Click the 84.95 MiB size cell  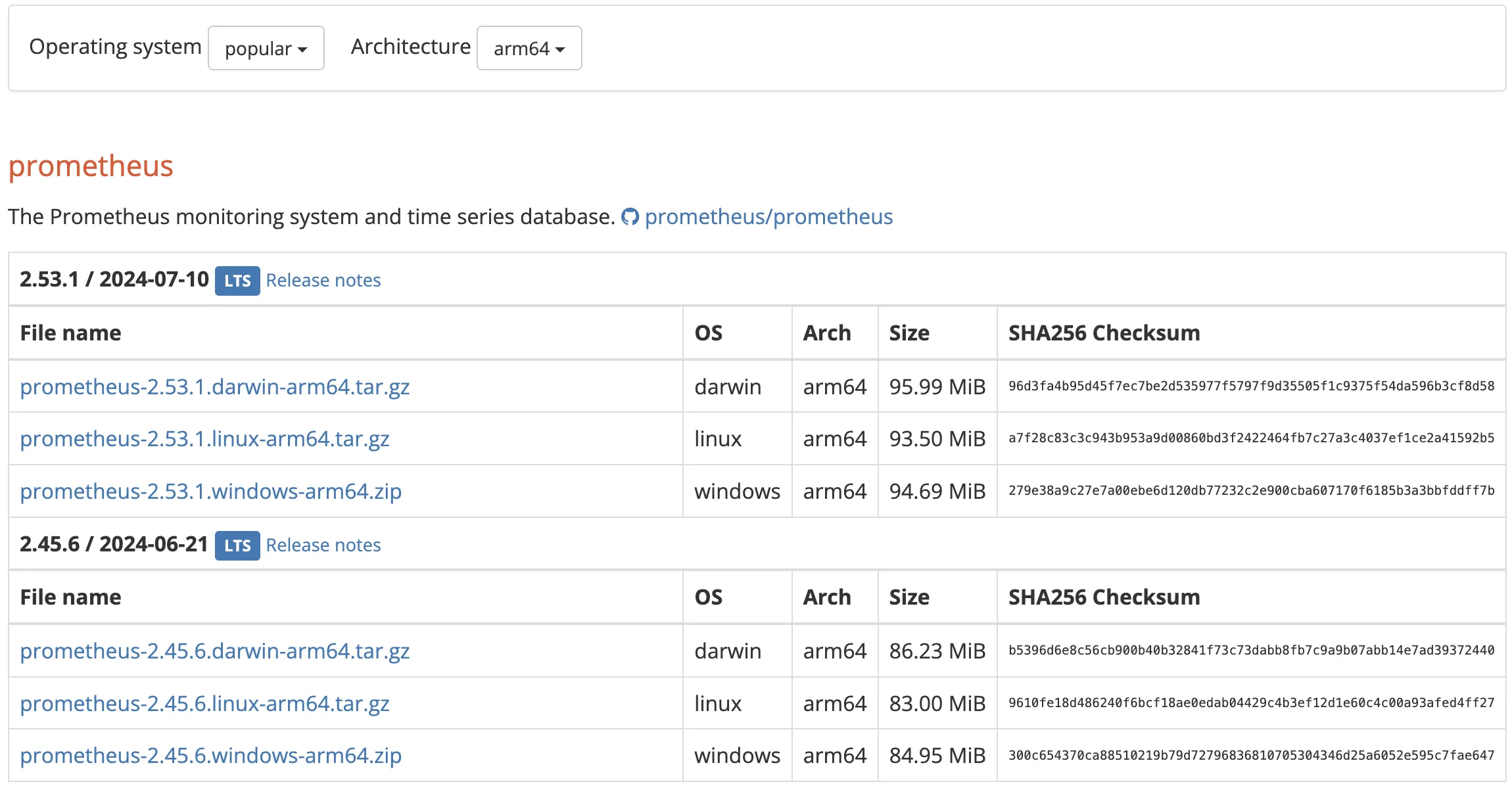[x=937, y=756]
